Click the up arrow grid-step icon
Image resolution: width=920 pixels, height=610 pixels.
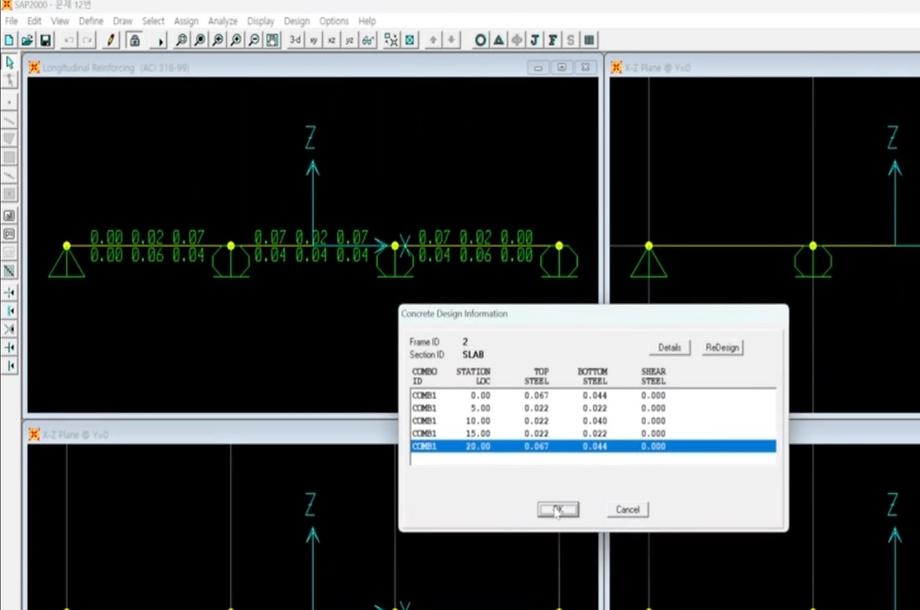tap(433, 40)
